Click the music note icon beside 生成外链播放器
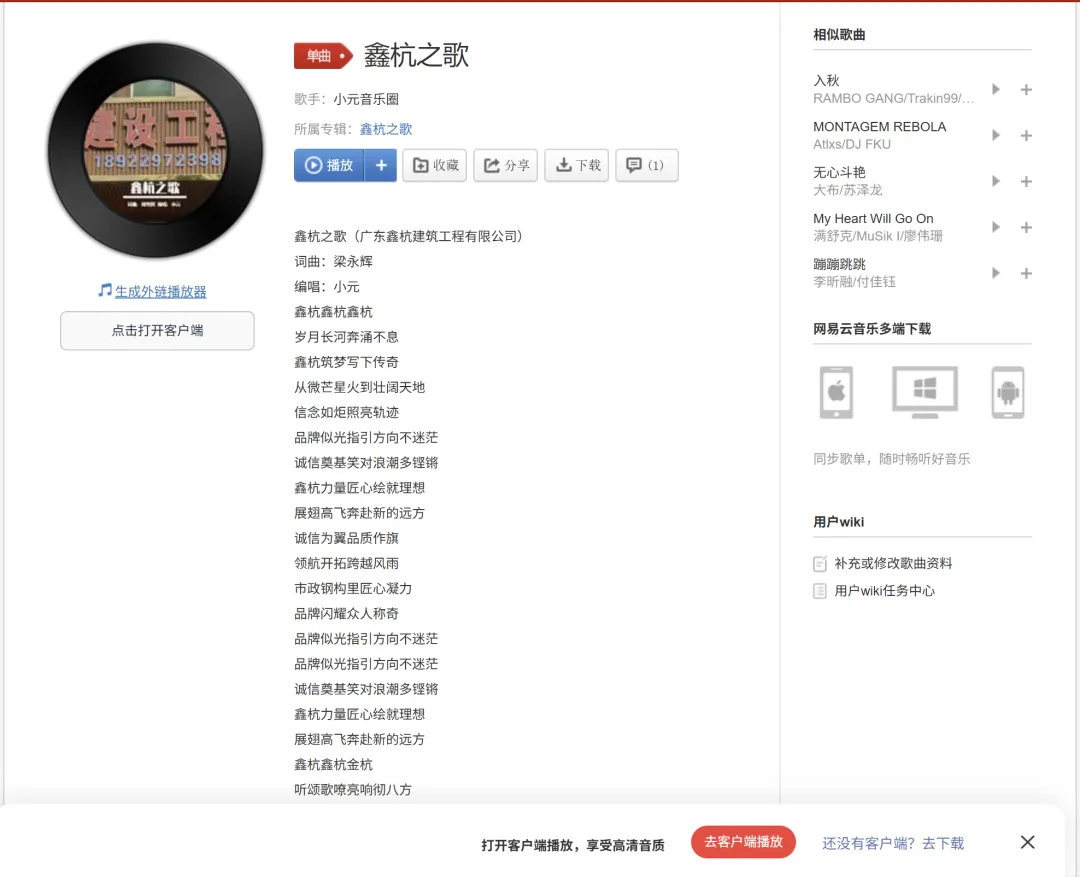 tap(105, 291)
